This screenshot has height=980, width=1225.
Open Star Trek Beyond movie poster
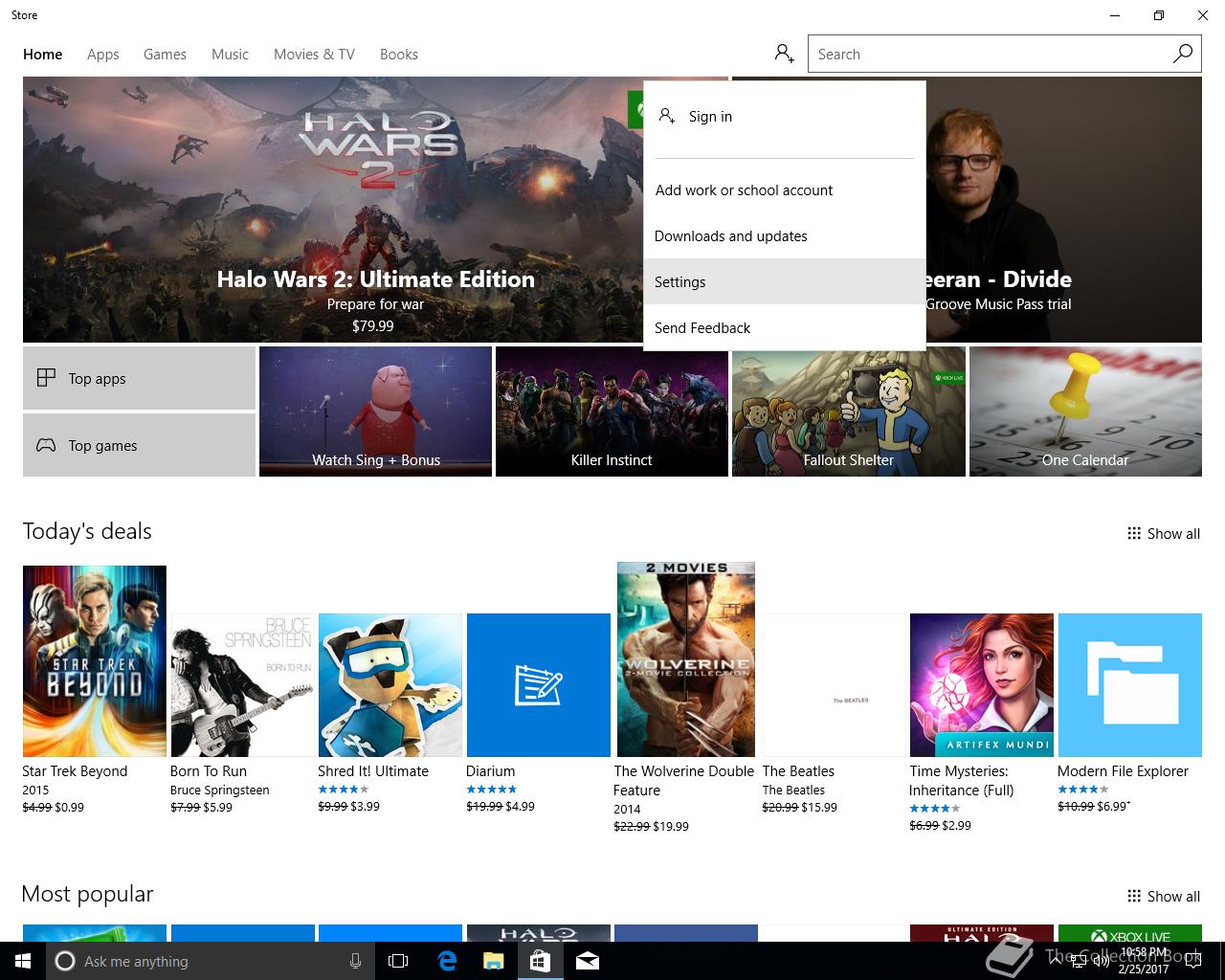coord(95,661)
